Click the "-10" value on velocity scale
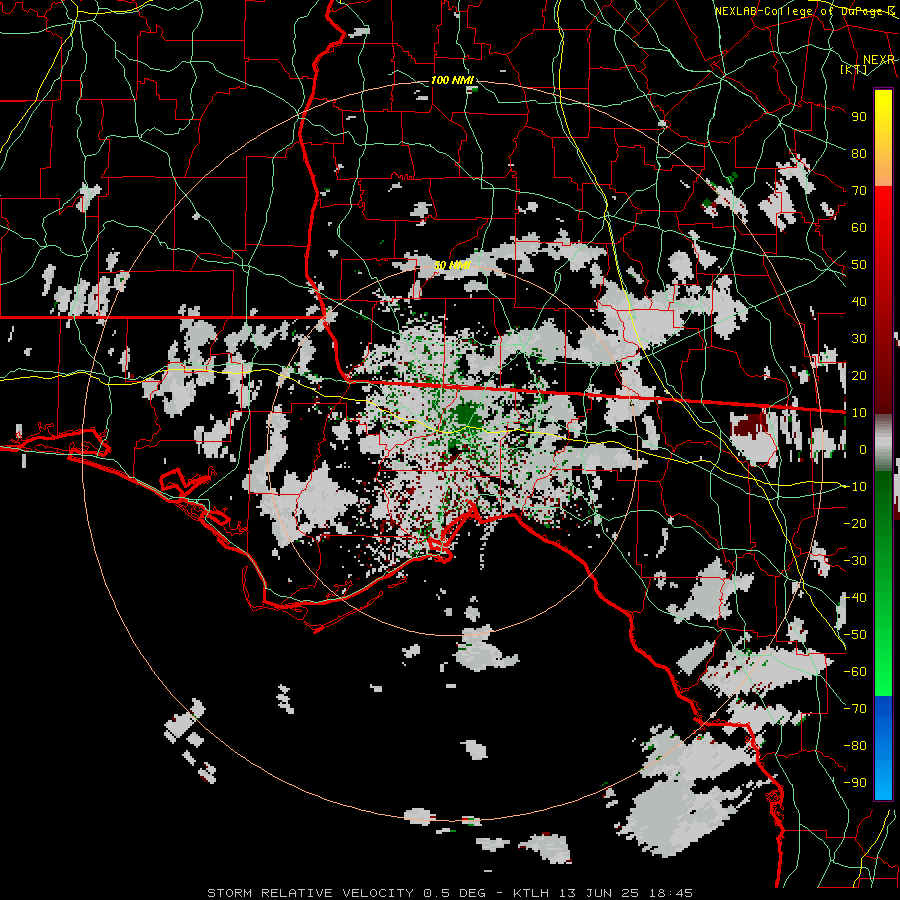The image size is (900, 900). [855, 487]
